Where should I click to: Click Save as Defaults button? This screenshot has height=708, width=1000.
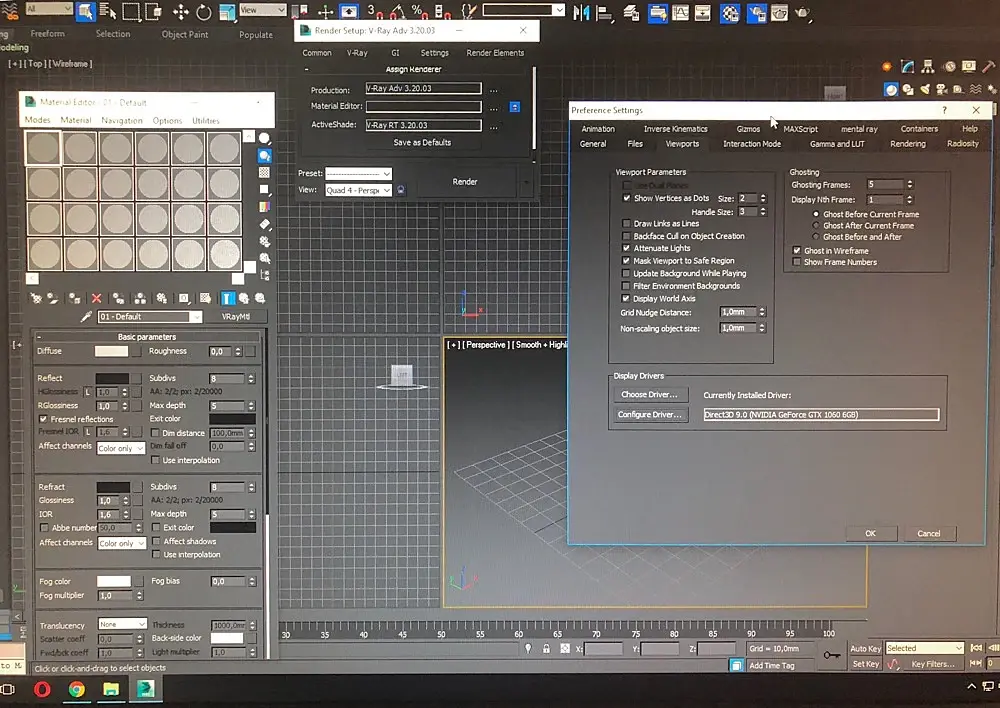[422, 142]
